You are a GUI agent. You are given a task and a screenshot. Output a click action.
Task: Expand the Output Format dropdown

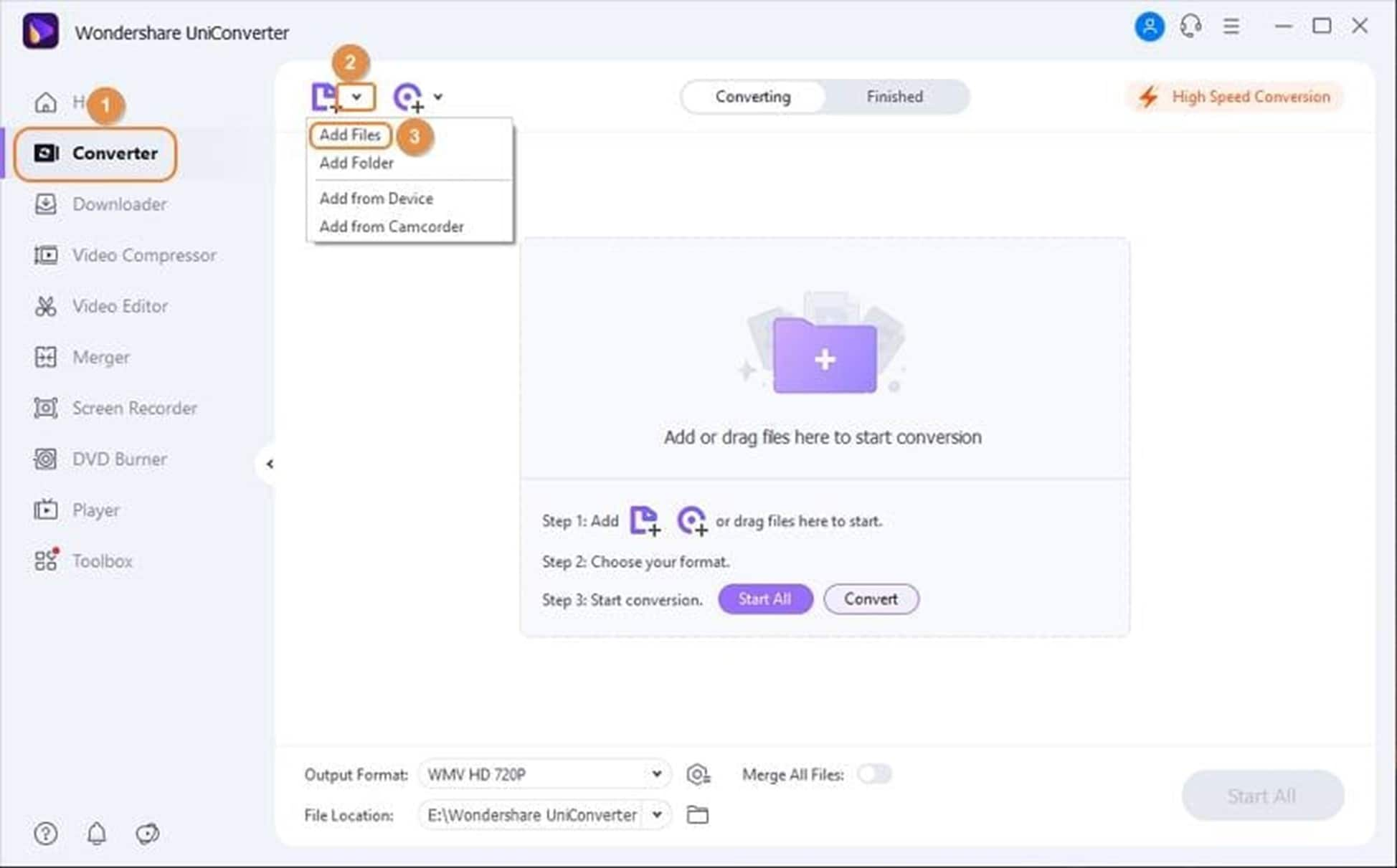click(656, 774)
